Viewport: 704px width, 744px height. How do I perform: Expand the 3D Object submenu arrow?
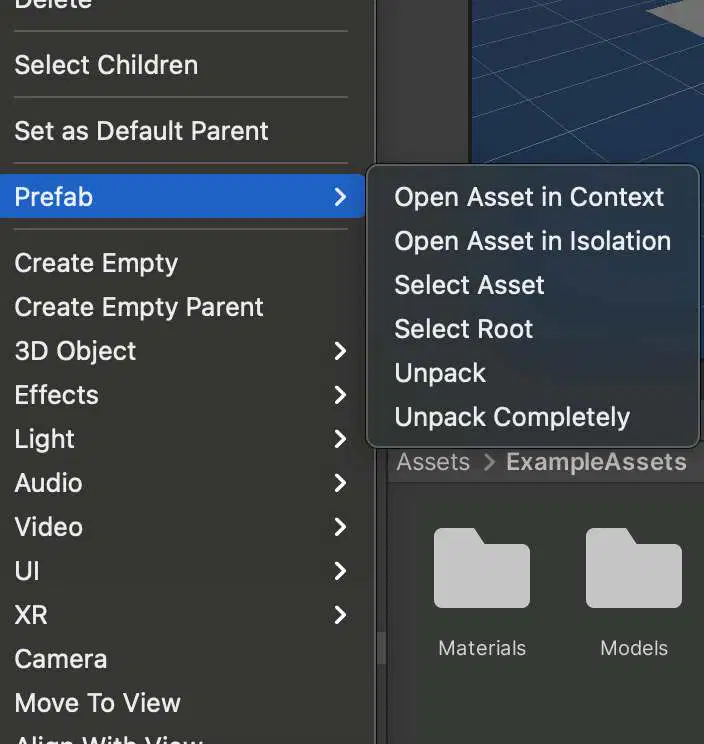coord(340,351)
